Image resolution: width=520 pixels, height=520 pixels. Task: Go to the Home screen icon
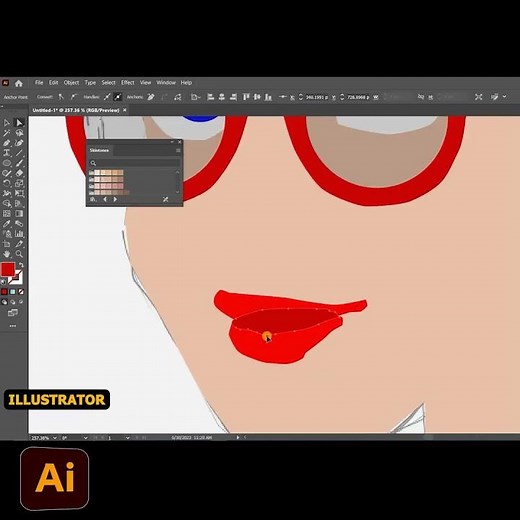click(19, 83)
